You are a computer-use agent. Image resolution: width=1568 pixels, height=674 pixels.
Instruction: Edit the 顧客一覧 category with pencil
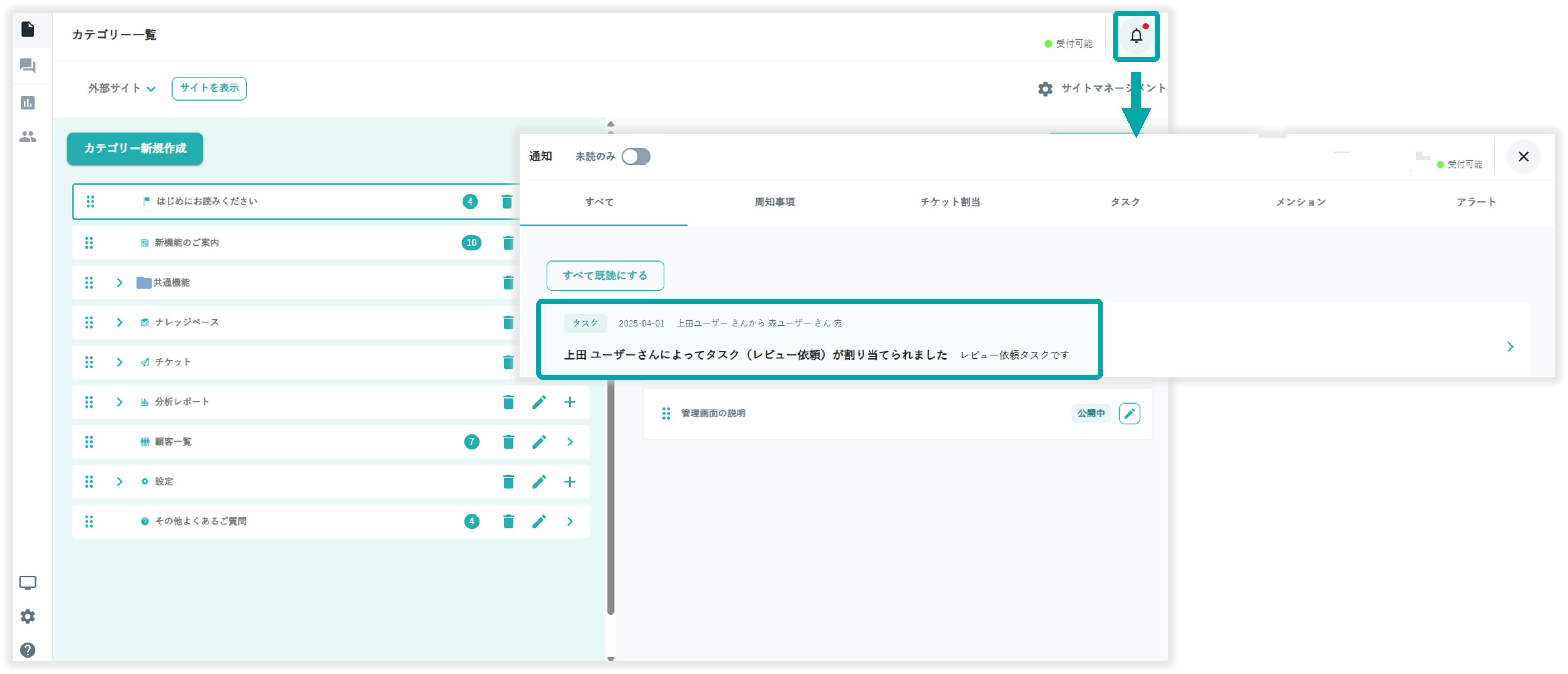(x=539, y=441)
